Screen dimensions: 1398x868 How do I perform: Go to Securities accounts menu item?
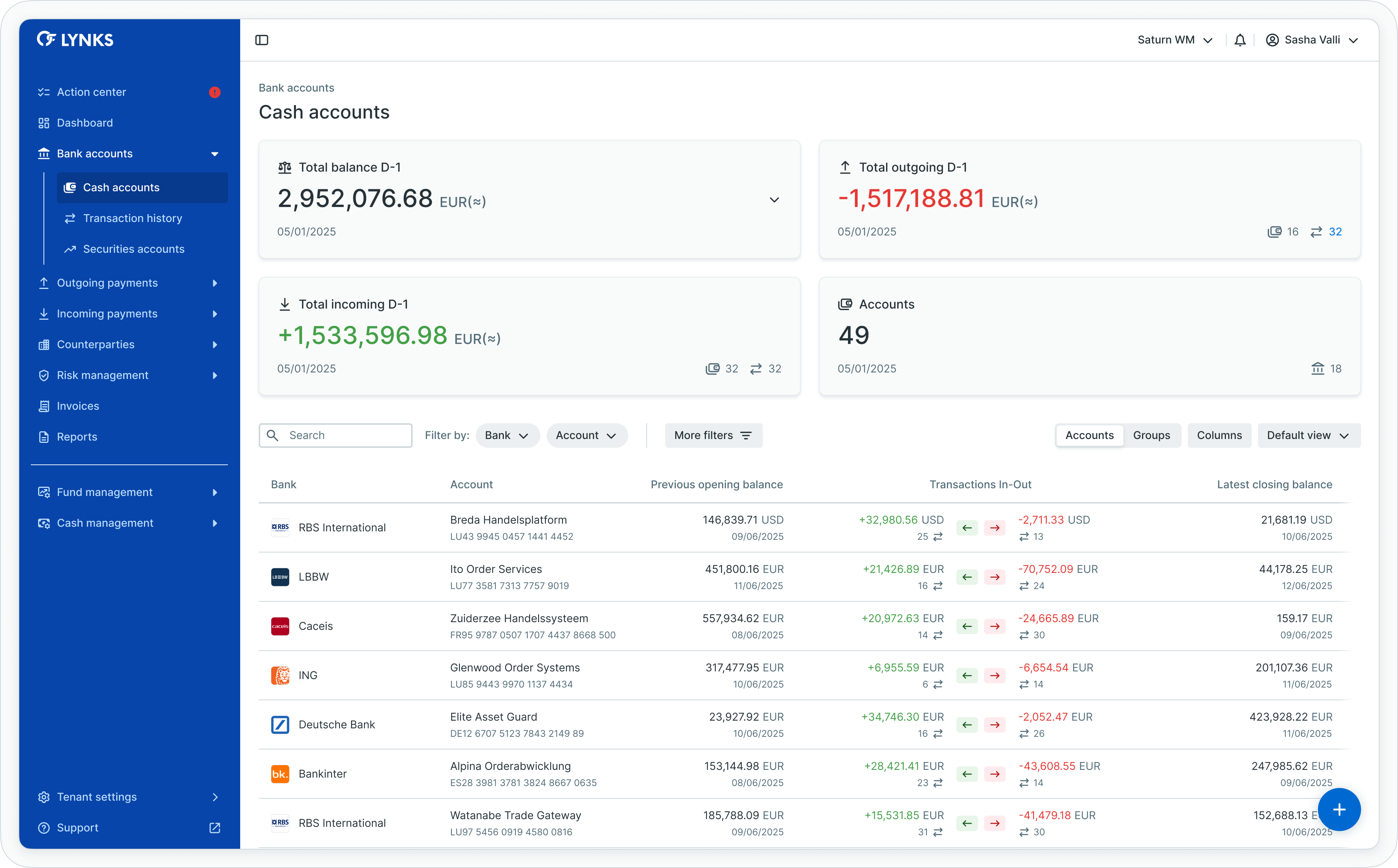[x=133, y=249]
